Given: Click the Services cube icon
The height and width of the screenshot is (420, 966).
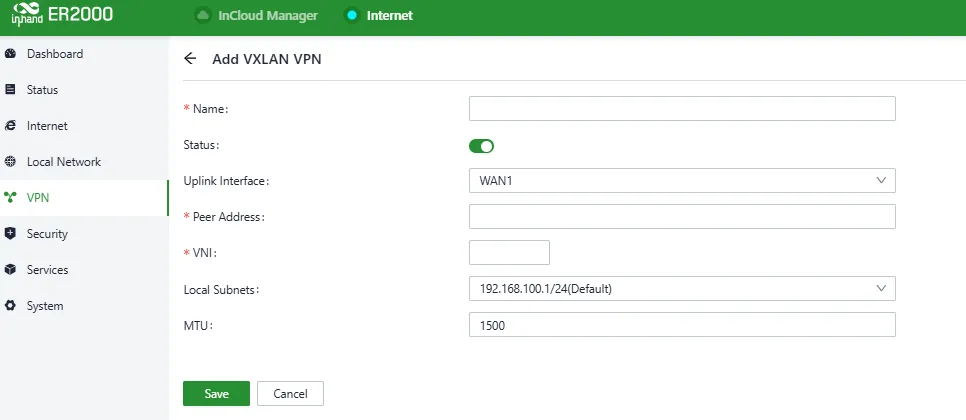Looking at the screenshot, I should [x=10, y=270].
